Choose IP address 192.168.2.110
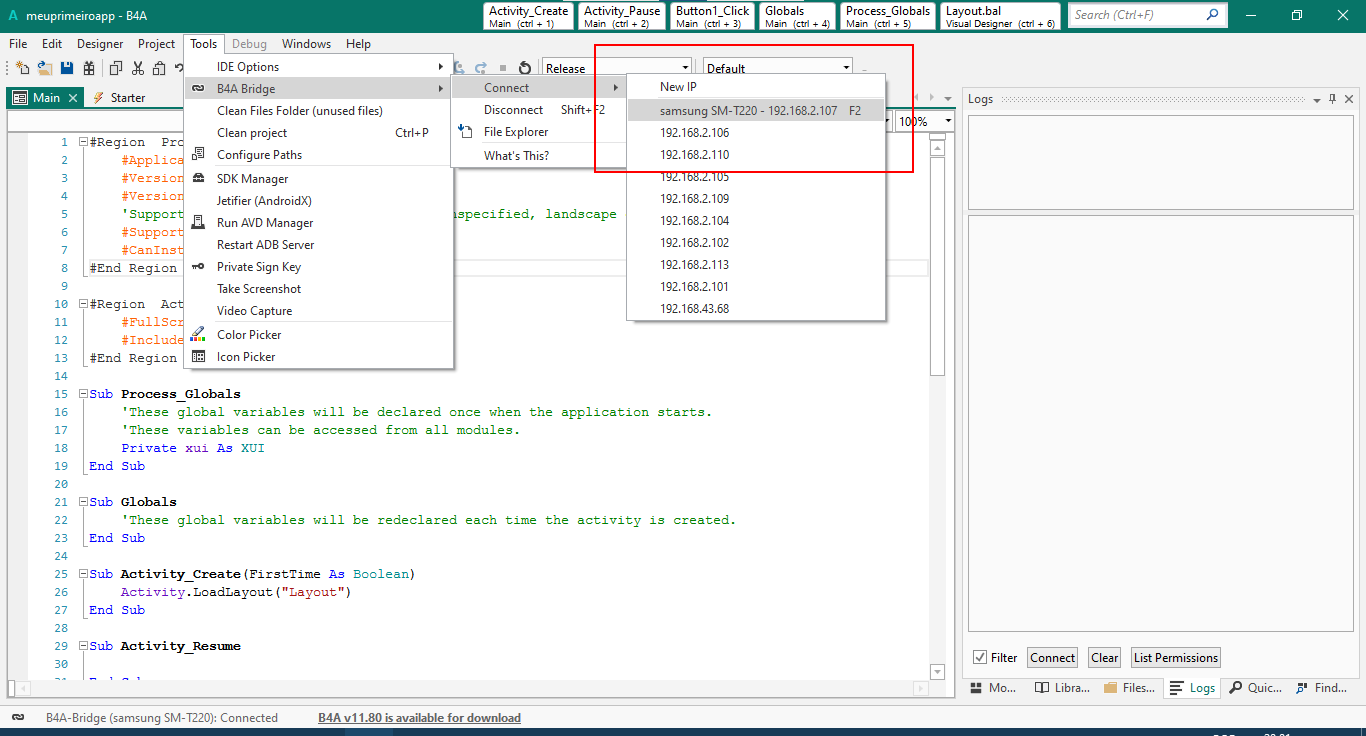Image resolution: width=1366 pixels, height=736 pixels. (x=756, y=155)
